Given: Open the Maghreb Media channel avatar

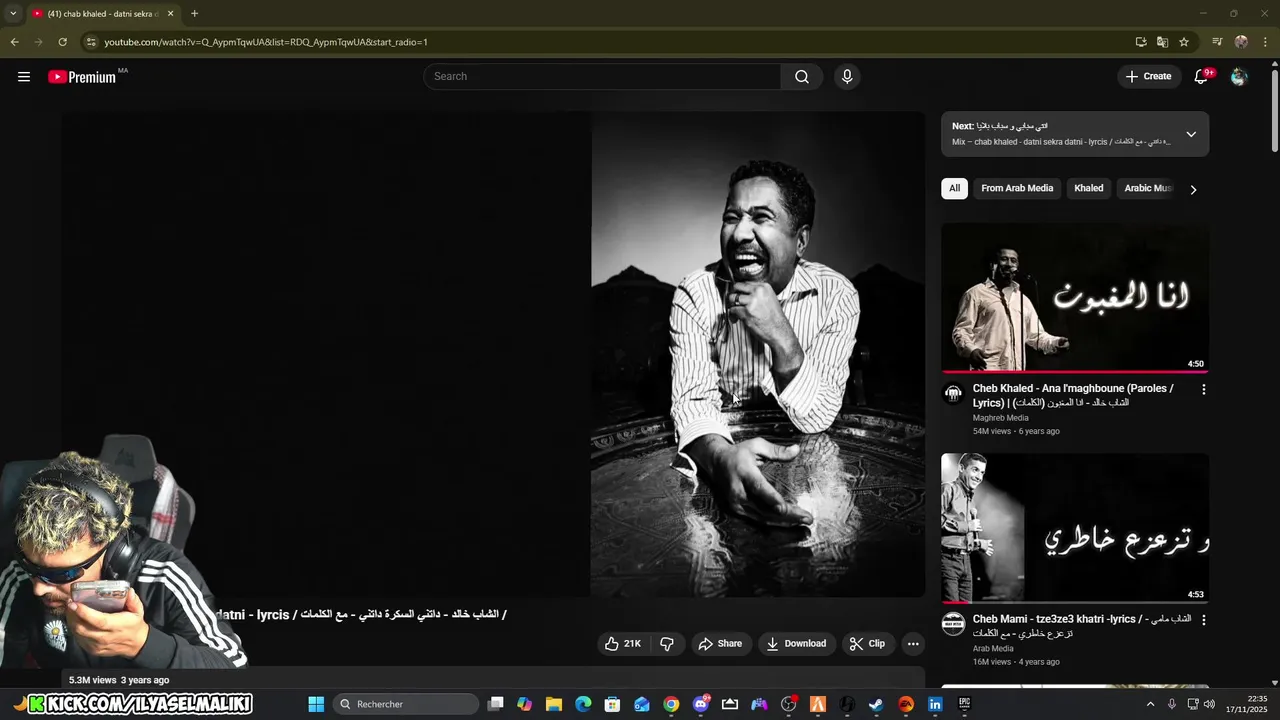Looking at the screenshot, I should click(953, 394).
